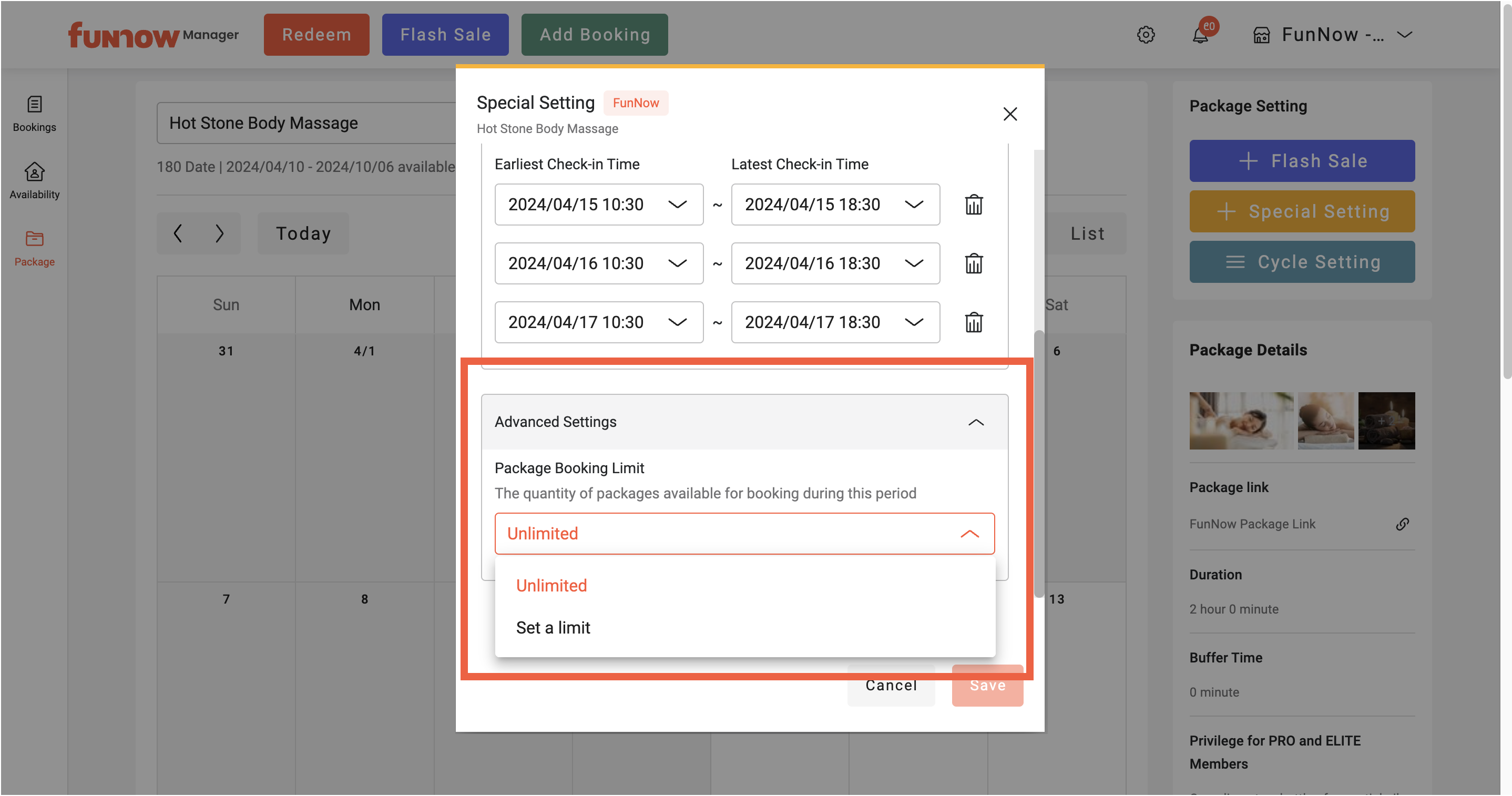Image resolution: width=1512 pixels, height=796 pixels.
Task: Open latest check-in 2024/04/17 18:30 dropdown
Action: [x=835, y=322]
